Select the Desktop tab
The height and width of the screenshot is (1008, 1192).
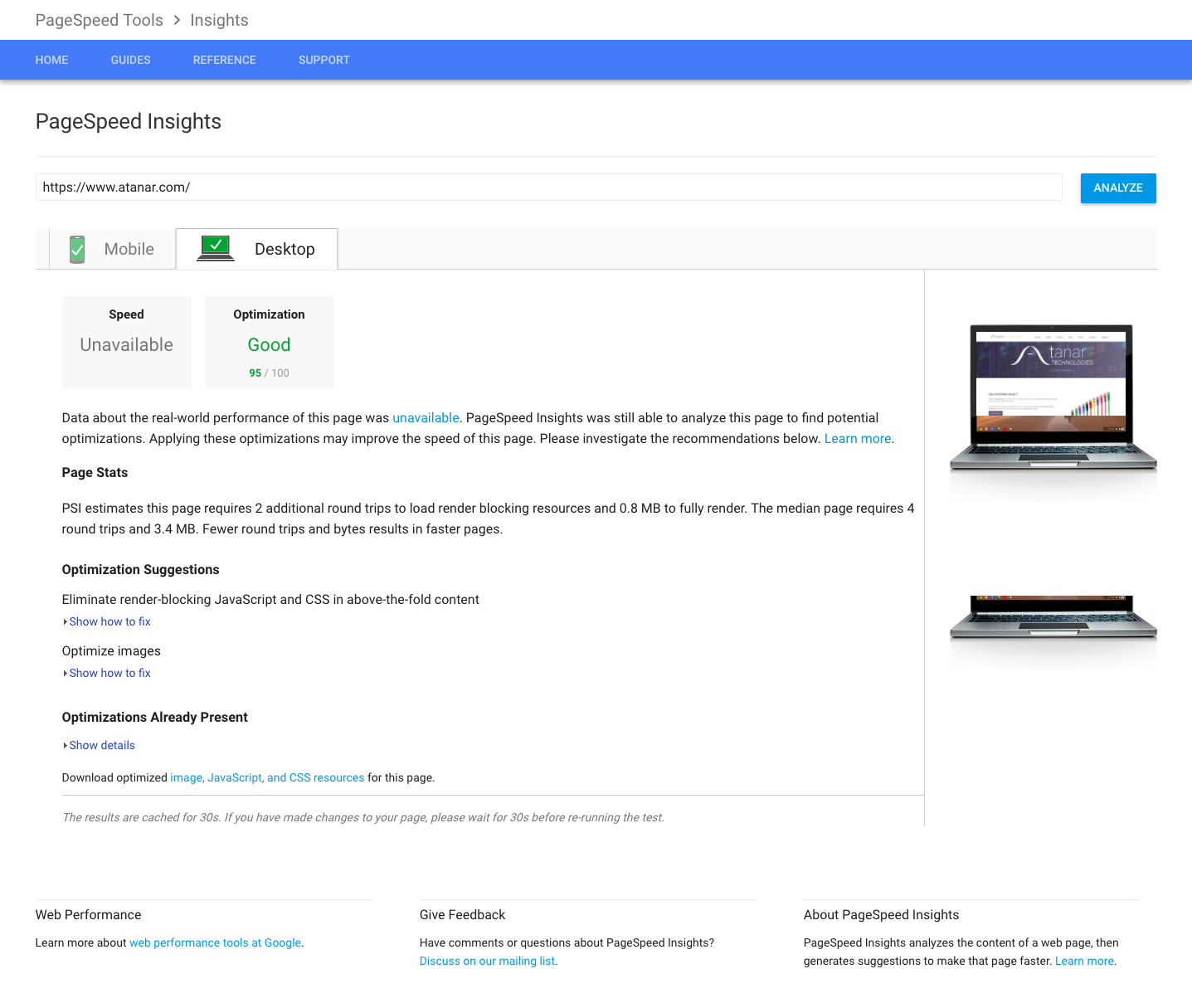(x=257, y=249)
